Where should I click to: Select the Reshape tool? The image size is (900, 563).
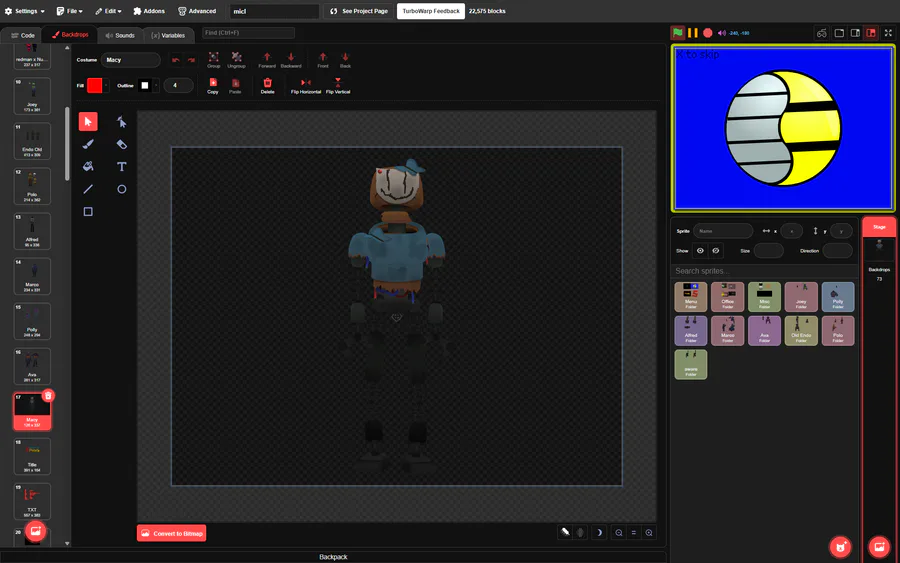pos(121,122)
